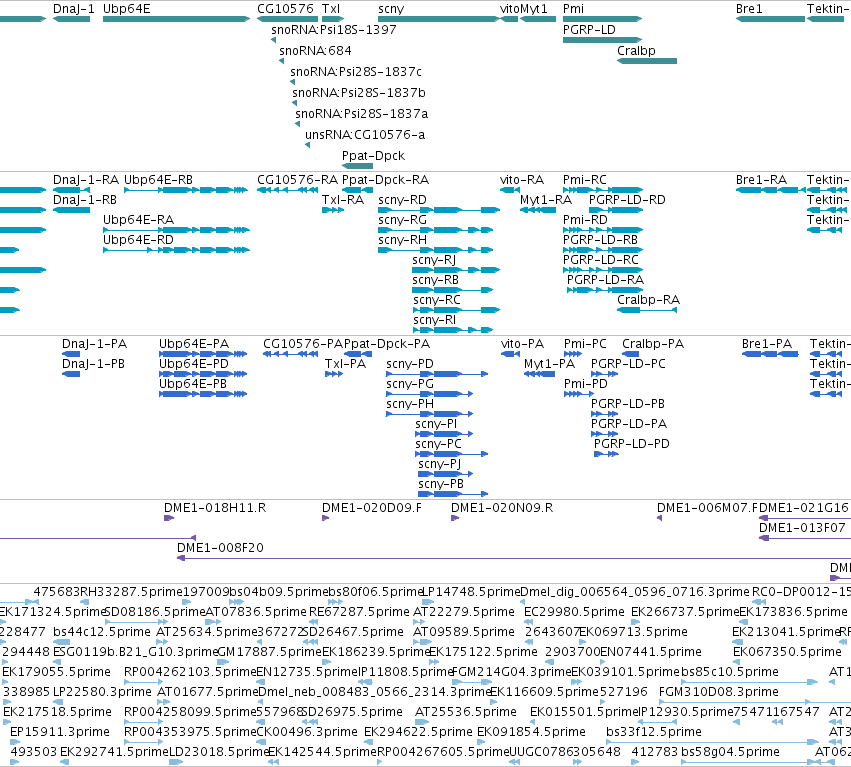Viewport: 851px width, 767px height.
Task: Open the RE67287.5prime EST label
Action: coord(359,612)
